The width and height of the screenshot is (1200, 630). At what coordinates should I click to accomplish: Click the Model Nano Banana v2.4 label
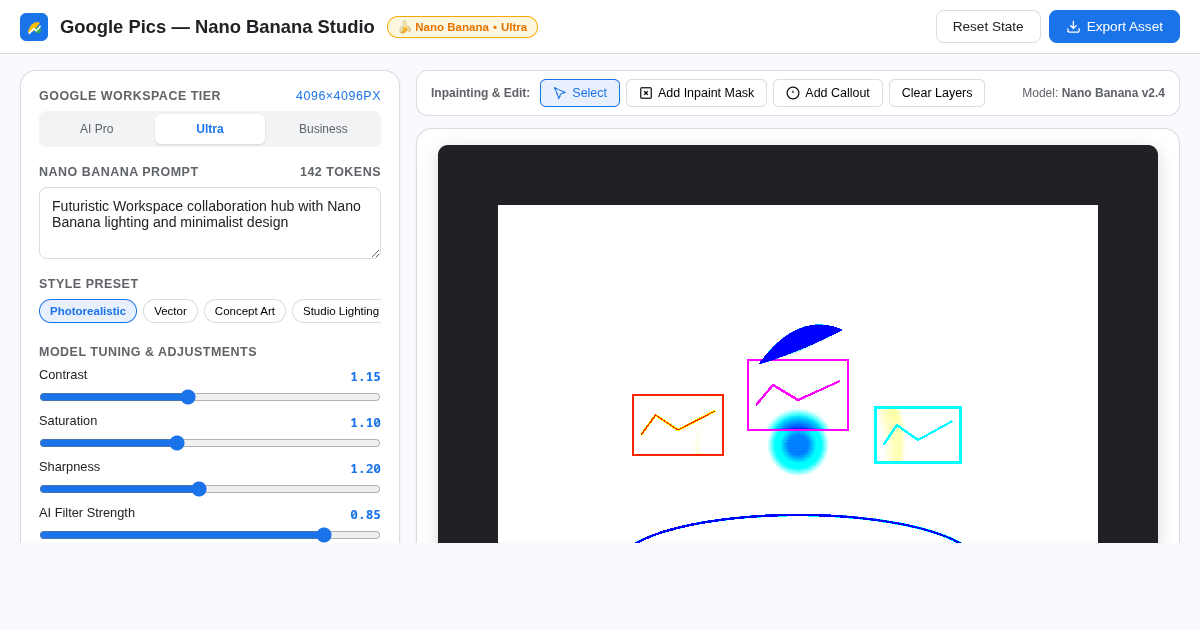[1093, 93]
